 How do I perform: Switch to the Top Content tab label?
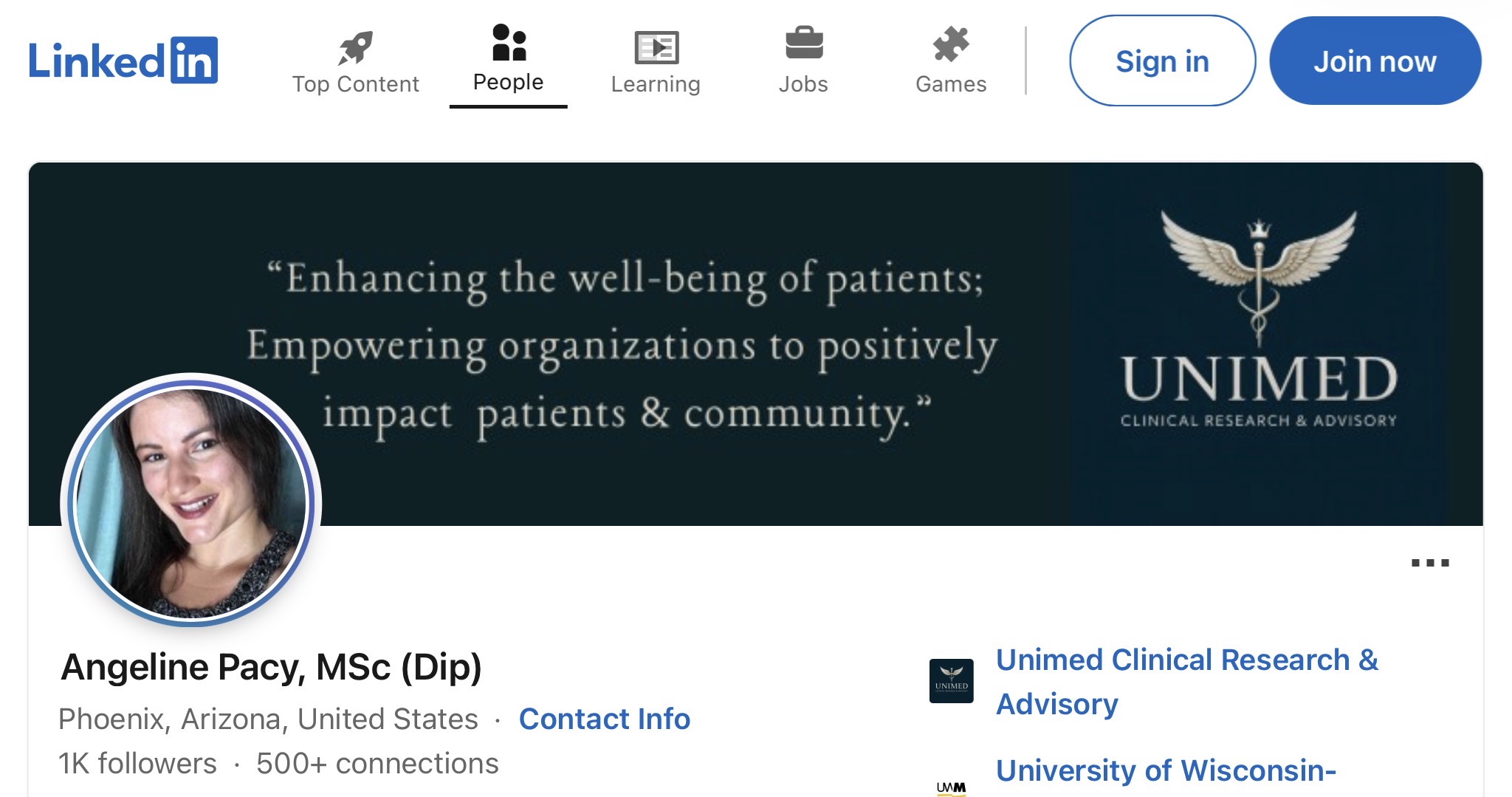[x=355, y=84]
